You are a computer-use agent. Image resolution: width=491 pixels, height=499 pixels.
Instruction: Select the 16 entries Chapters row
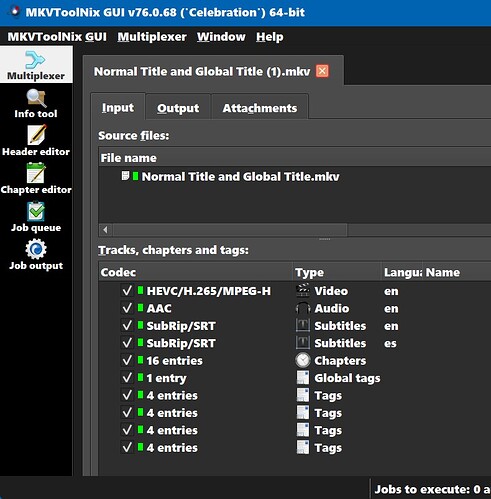coord(295,360)
